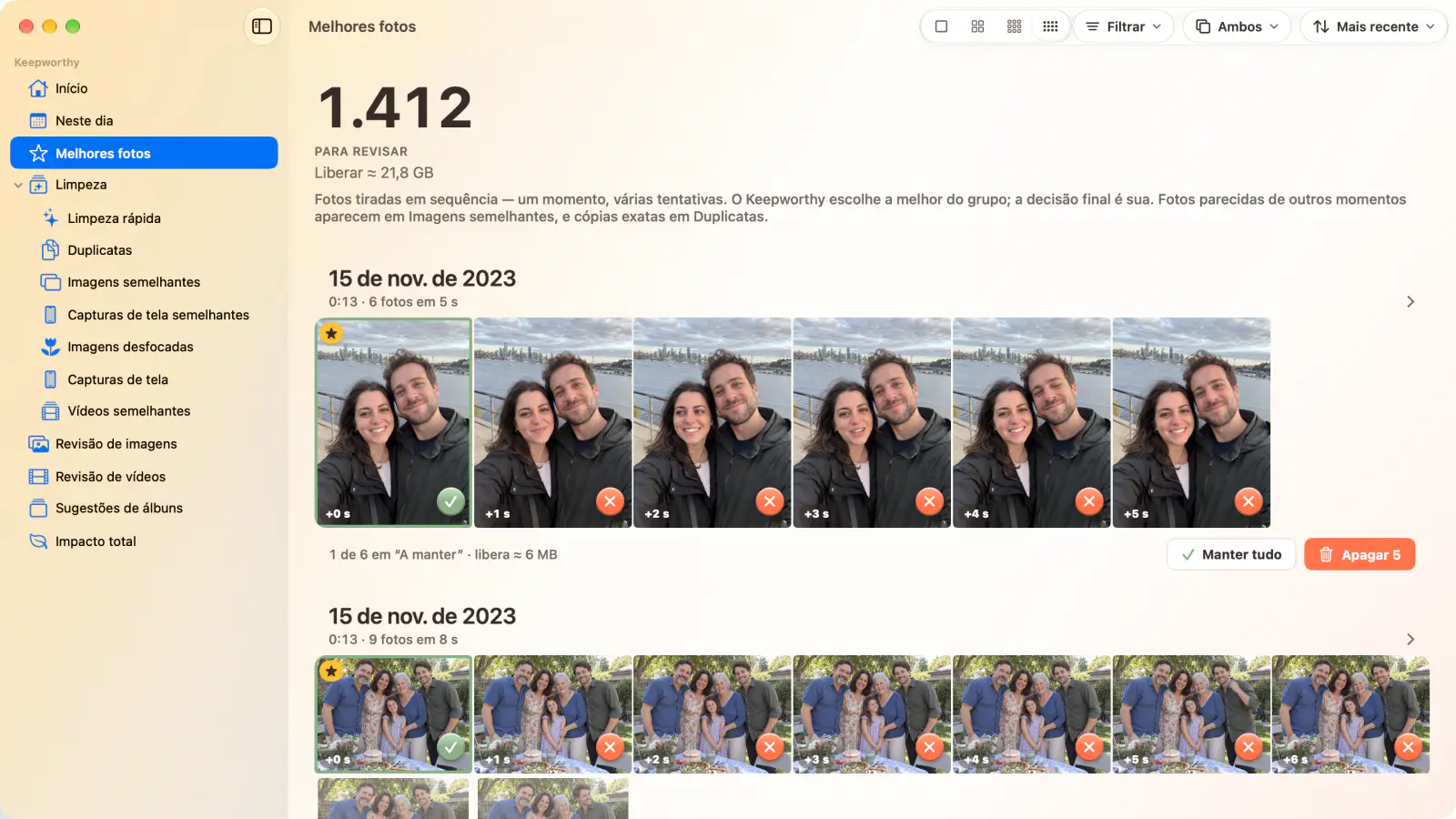1456x819 pixels.
Task: Click the Vídeos semelhantes film icon
Action: [51, 411]
